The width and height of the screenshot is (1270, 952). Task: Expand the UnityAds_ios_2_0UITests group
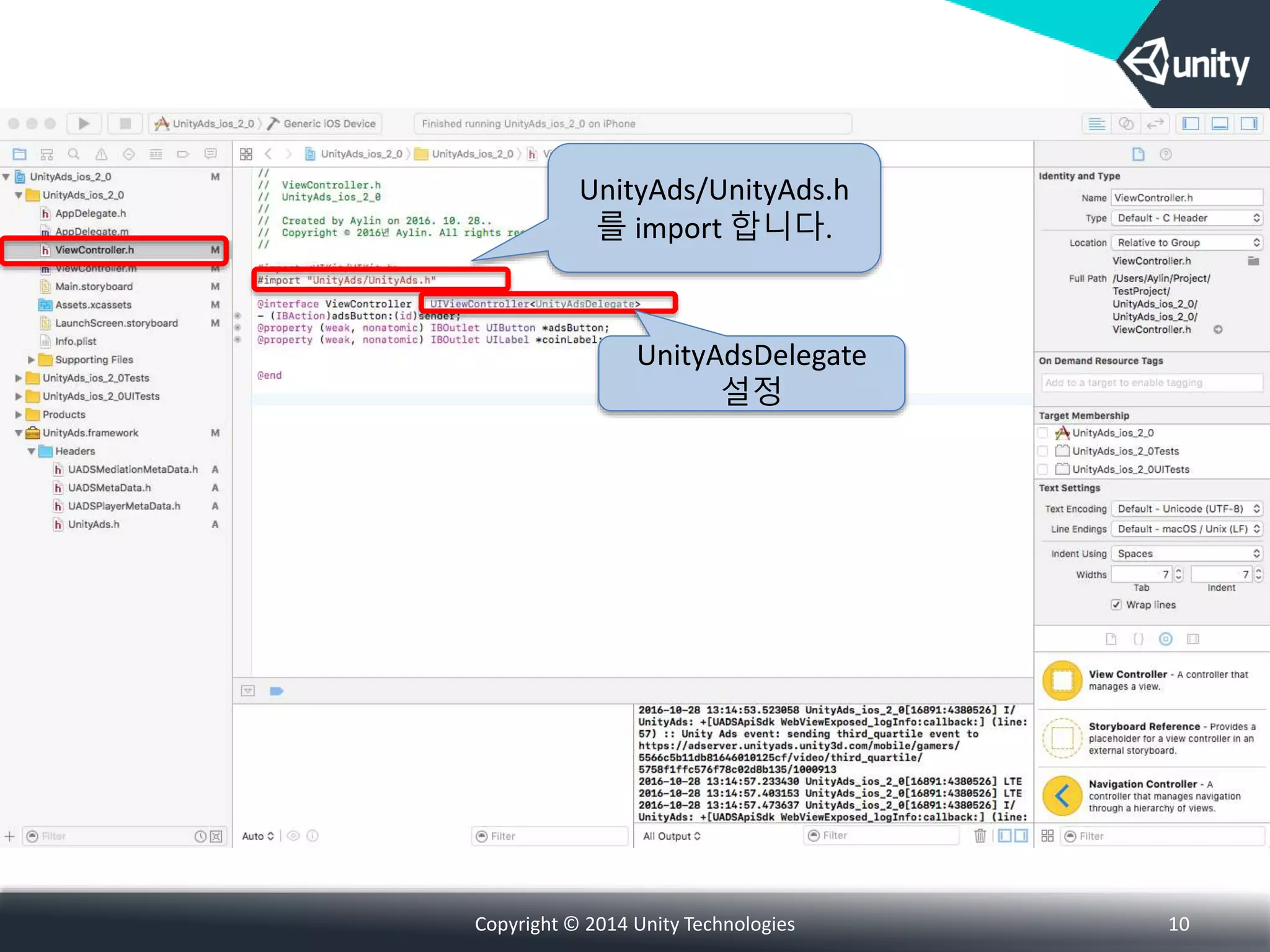pos(19,397)
